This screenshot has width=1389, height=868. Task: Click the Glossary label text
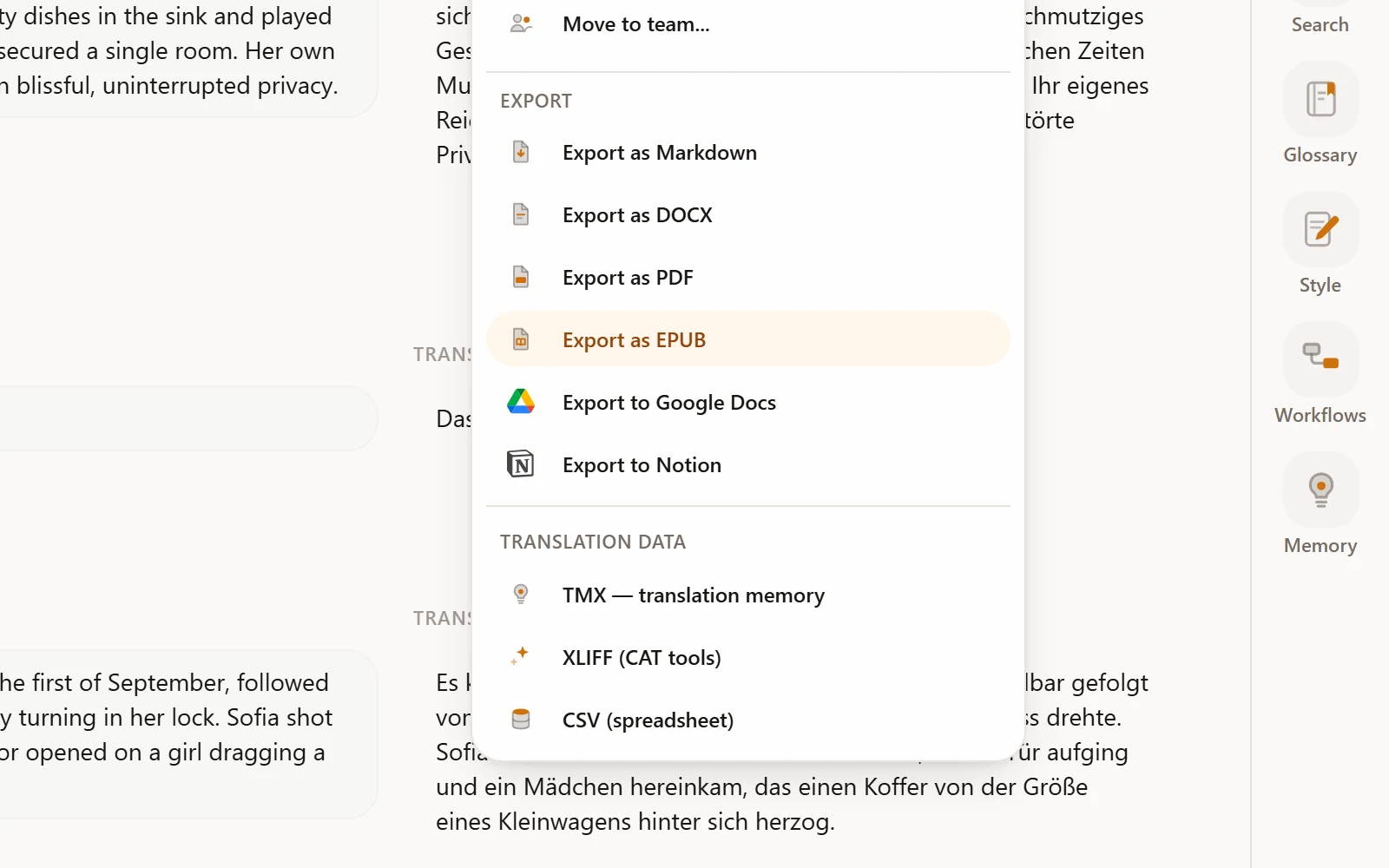(1320, 155)
